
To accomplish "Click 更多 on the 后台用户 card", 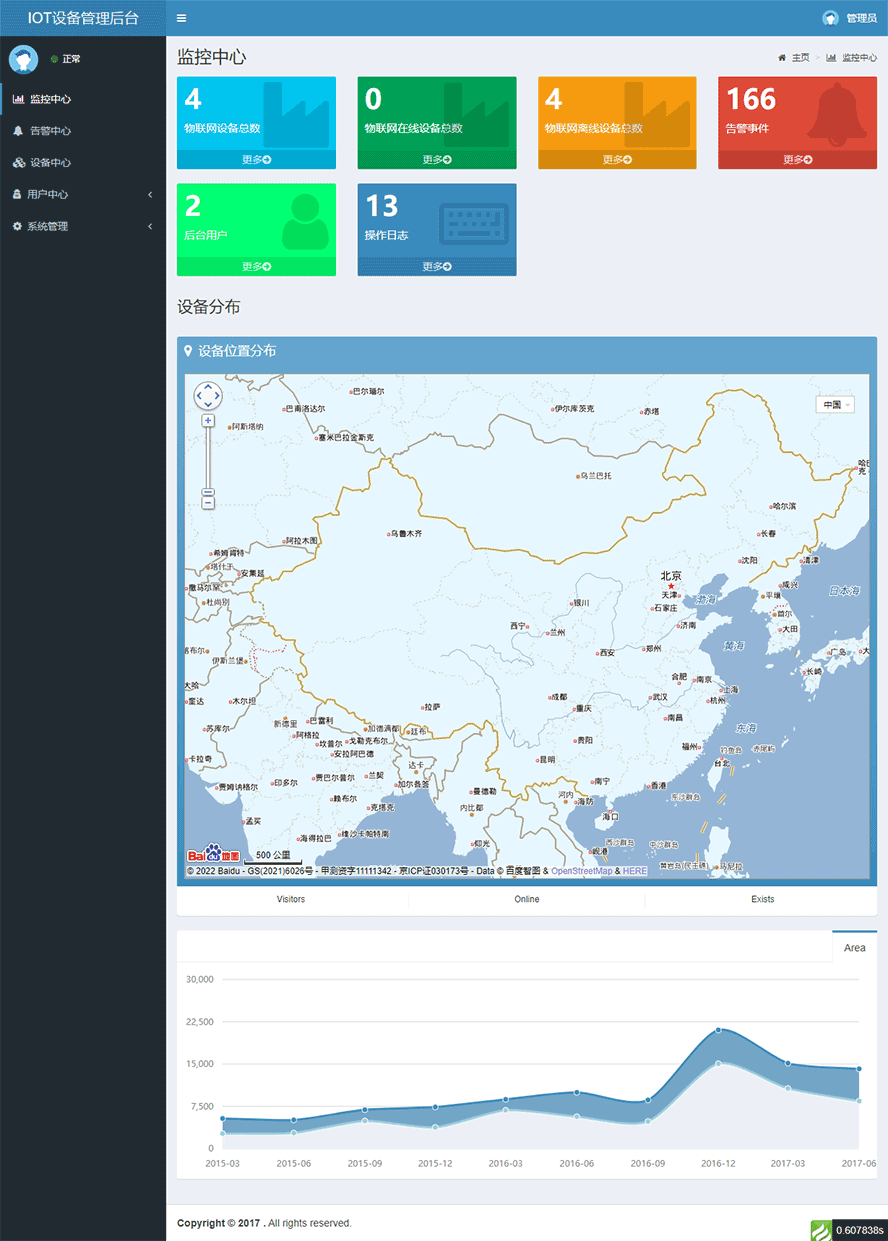I will [x=256, y=267].
